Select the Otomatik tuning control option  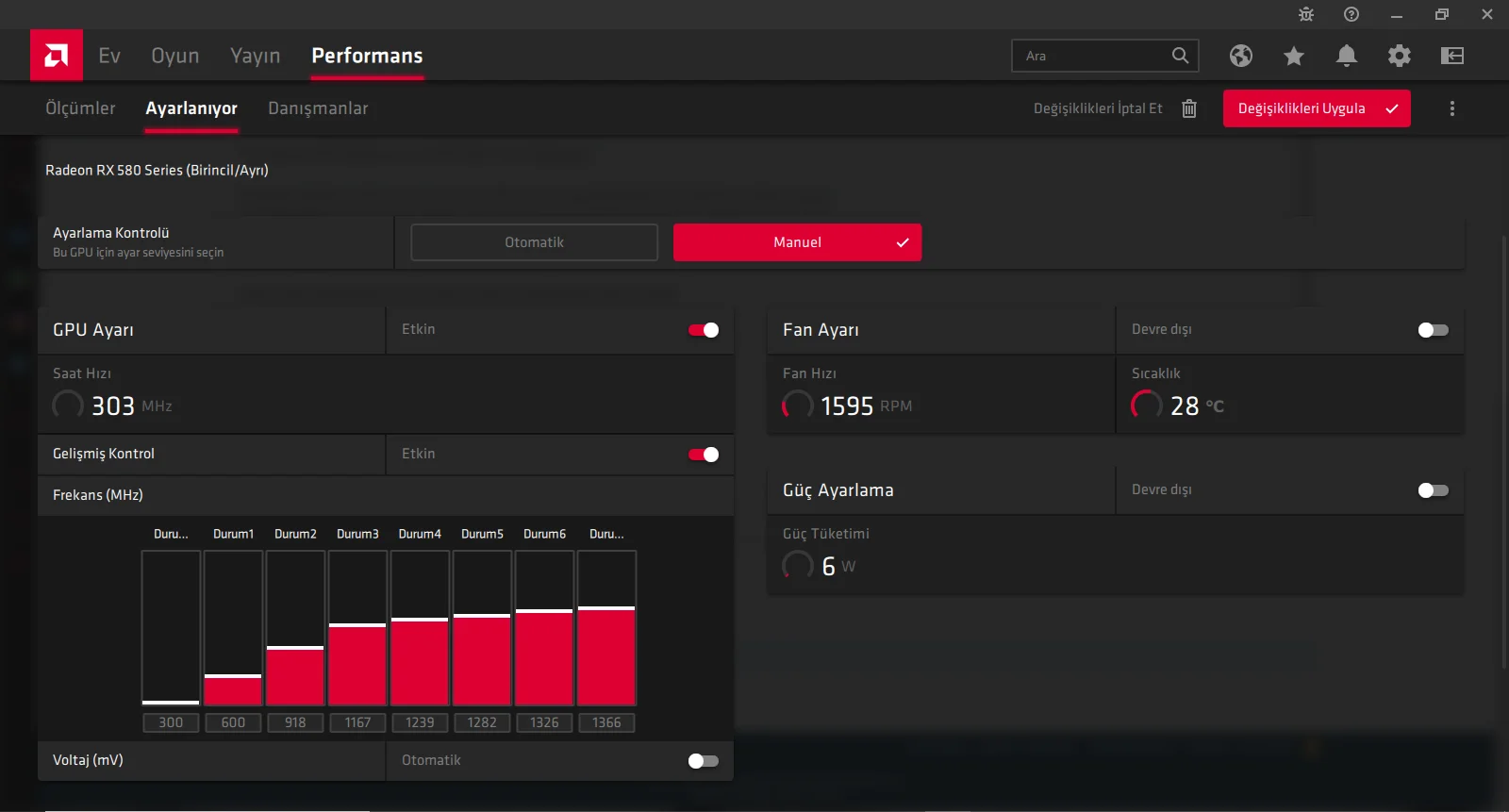(534, 242)
